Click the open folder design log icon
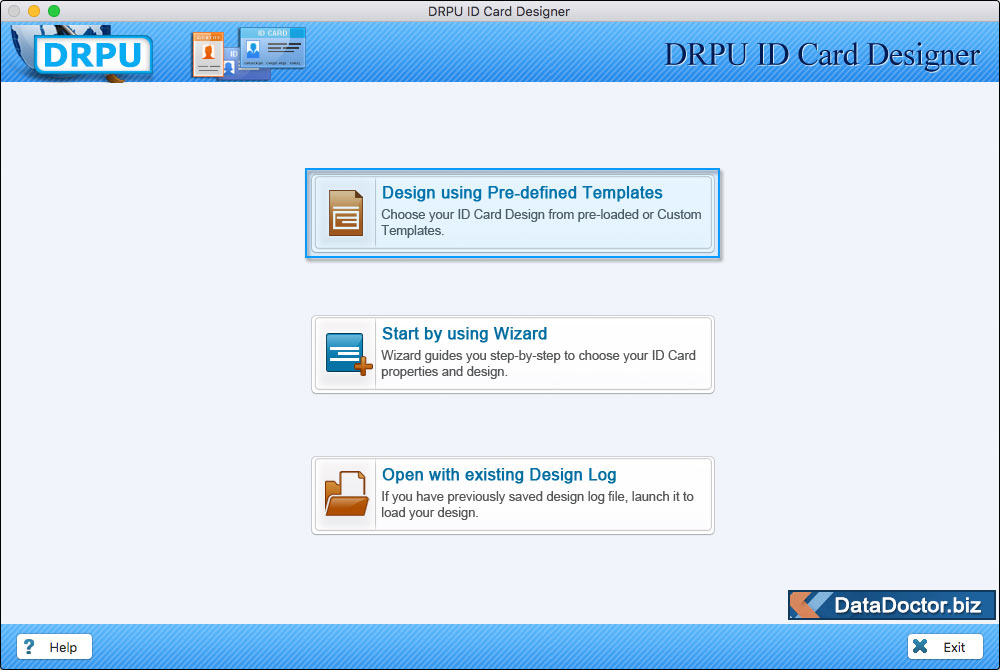Viewport: 1000px width, 670px height. click(x=346, y=493)
